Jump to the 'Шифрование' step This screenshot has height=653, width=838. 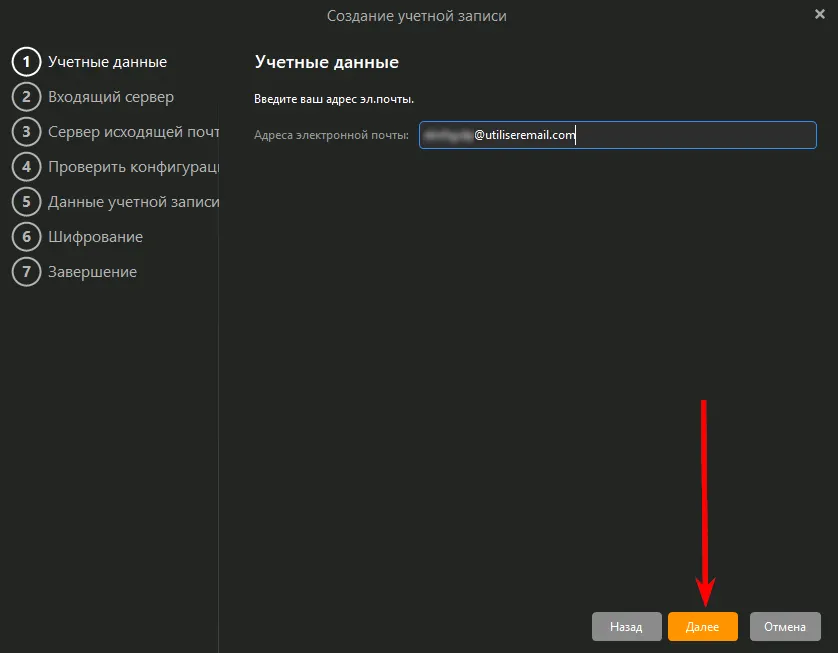tap(95, 237)
